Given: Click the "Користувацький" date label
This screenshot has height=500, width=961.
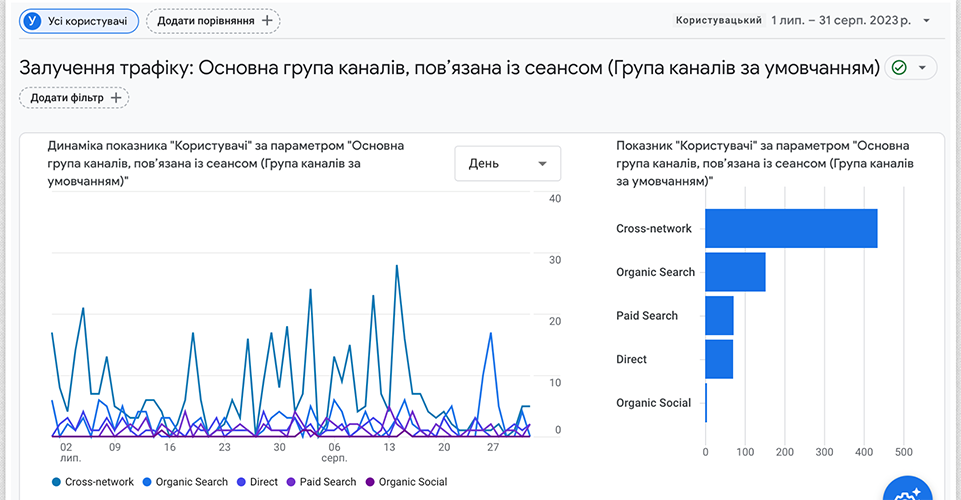Looking at the screenshot, I should click(x=719, y=20).
